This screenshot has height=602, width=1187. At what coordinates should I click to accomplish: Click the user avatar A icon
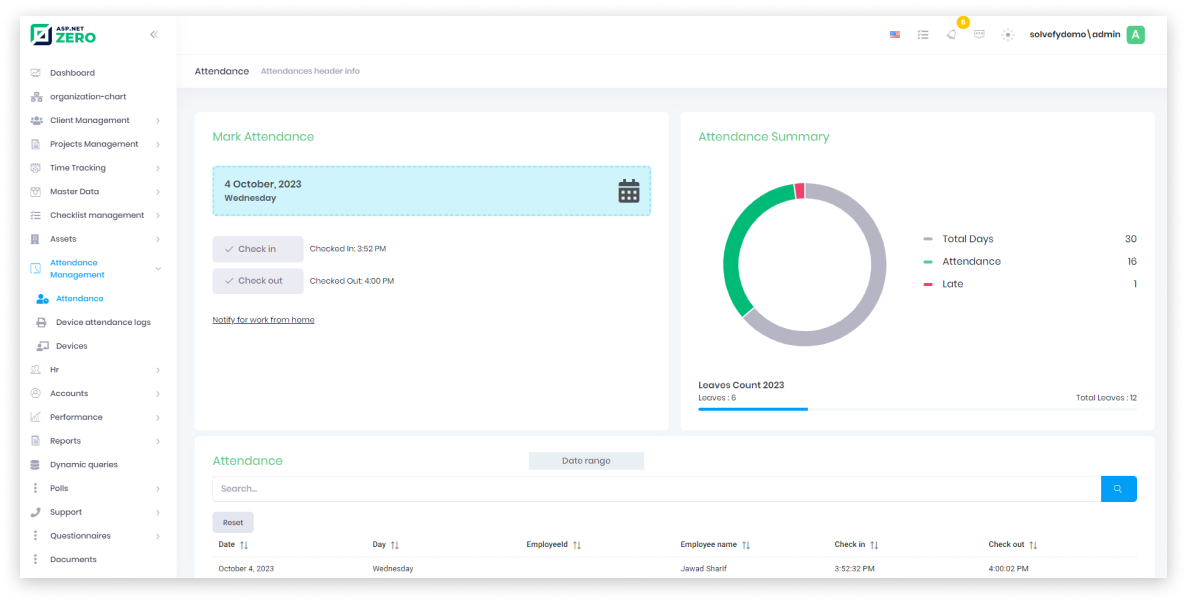(x=1135, y=35)
